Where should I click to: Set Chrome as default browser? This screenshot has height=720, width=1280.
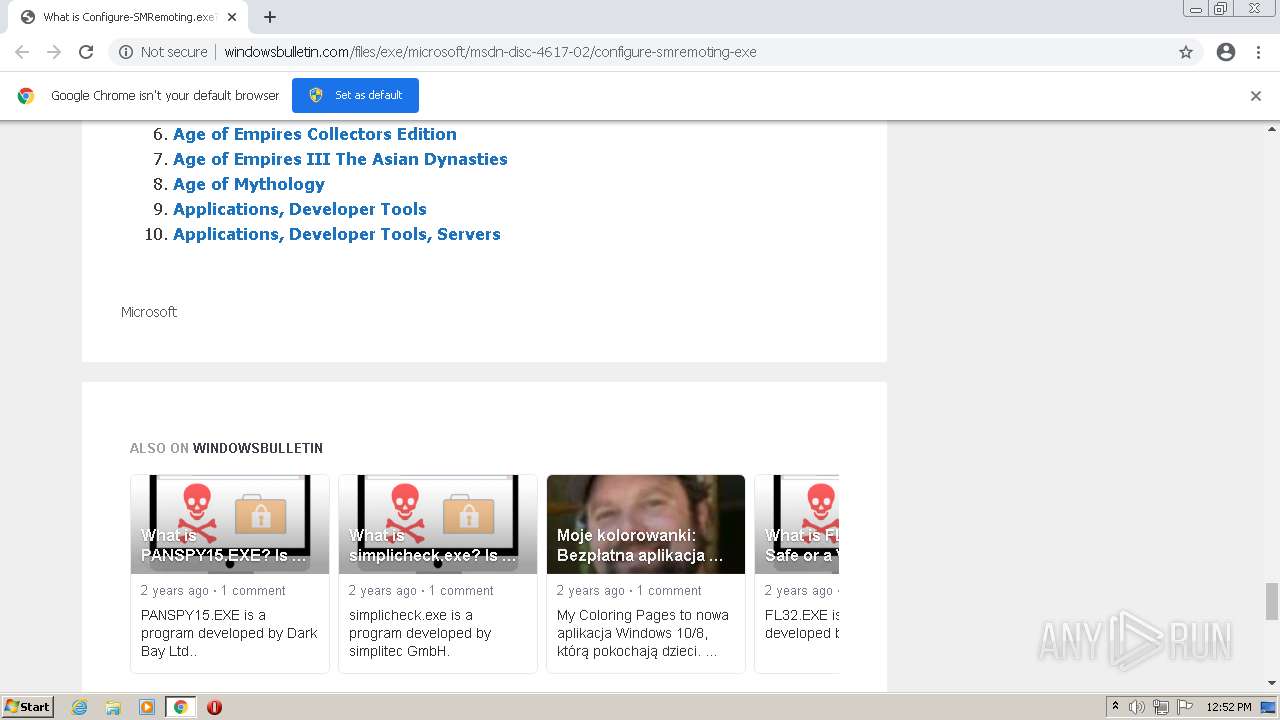(355, 95)
